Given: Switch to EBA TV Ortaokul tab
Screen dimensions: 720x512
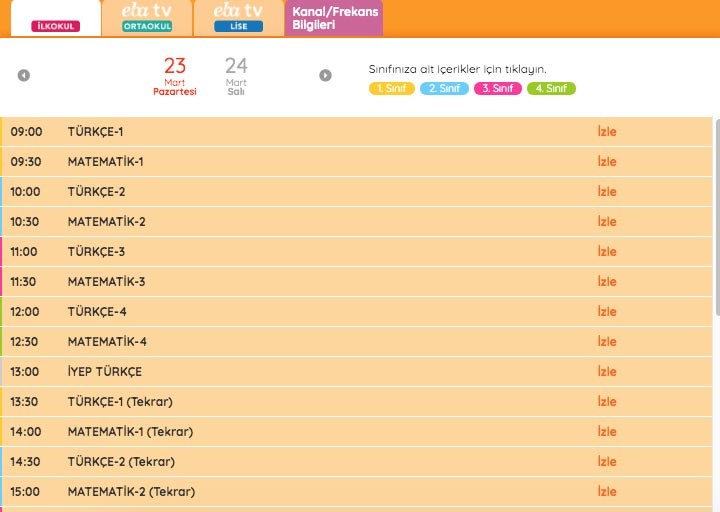Looking at the screenshot, I should 147,18.
